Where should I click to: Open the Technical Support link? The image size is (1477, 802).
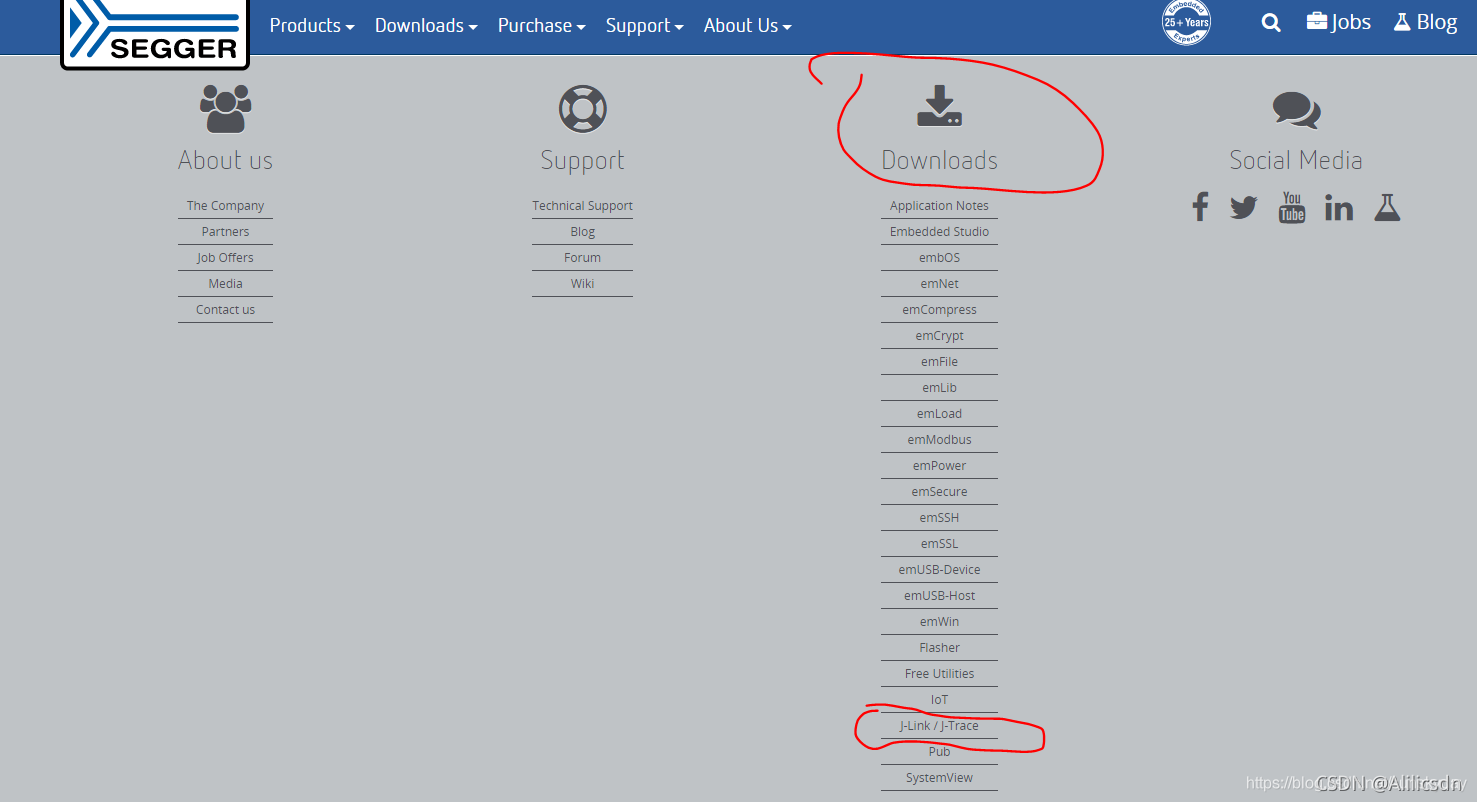[x=582, y=206]
